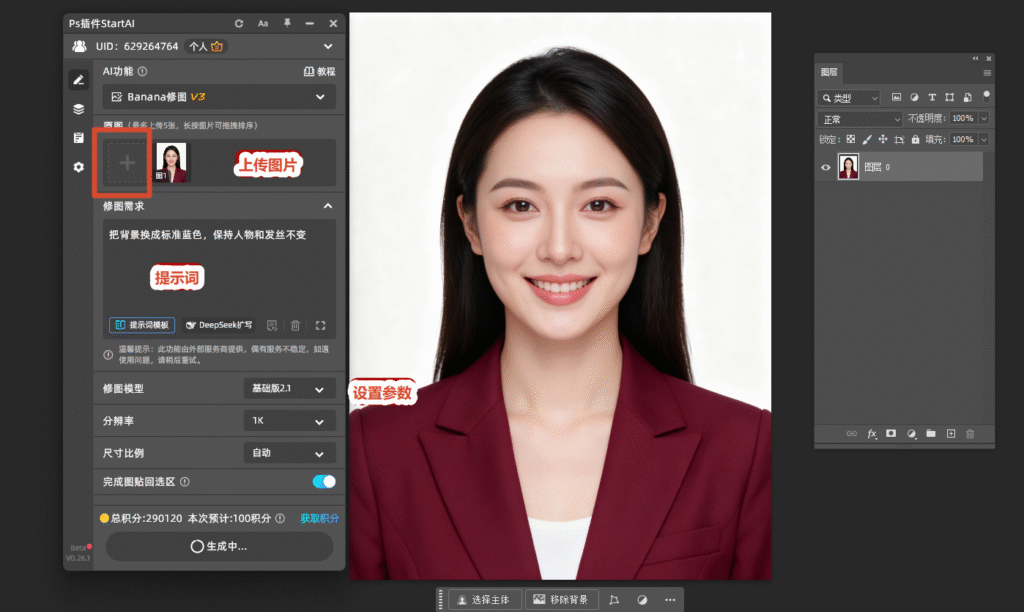Open the Banana修图 V3 function dropdown
This screenshot has height=612, width=1024.
[219, 97]
